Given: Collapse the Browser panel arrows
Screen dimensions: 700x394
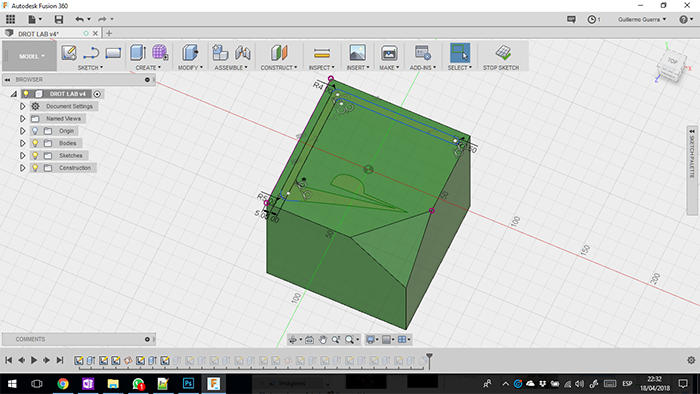Looking at the screenshot, I should click(x=8, y=79).
